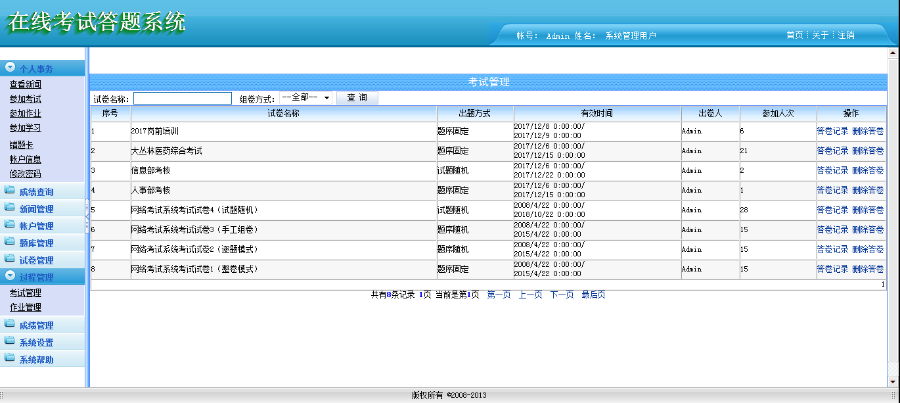Select the 人事部考核 exam name cell
This screenshot has width=900, height=403.
(284, 190)
